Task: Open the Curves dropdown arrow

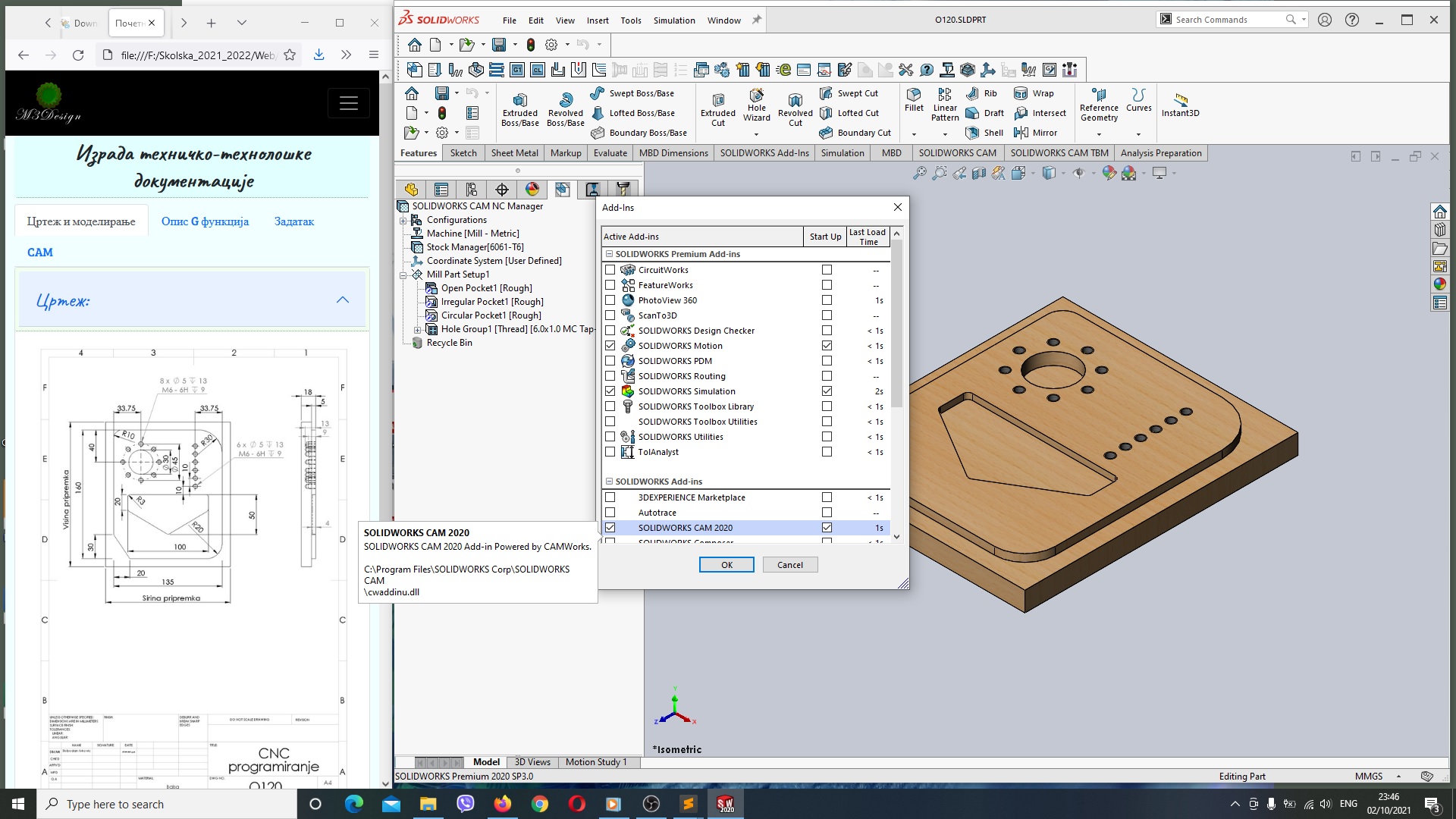Action: [x=1138, y=134]
